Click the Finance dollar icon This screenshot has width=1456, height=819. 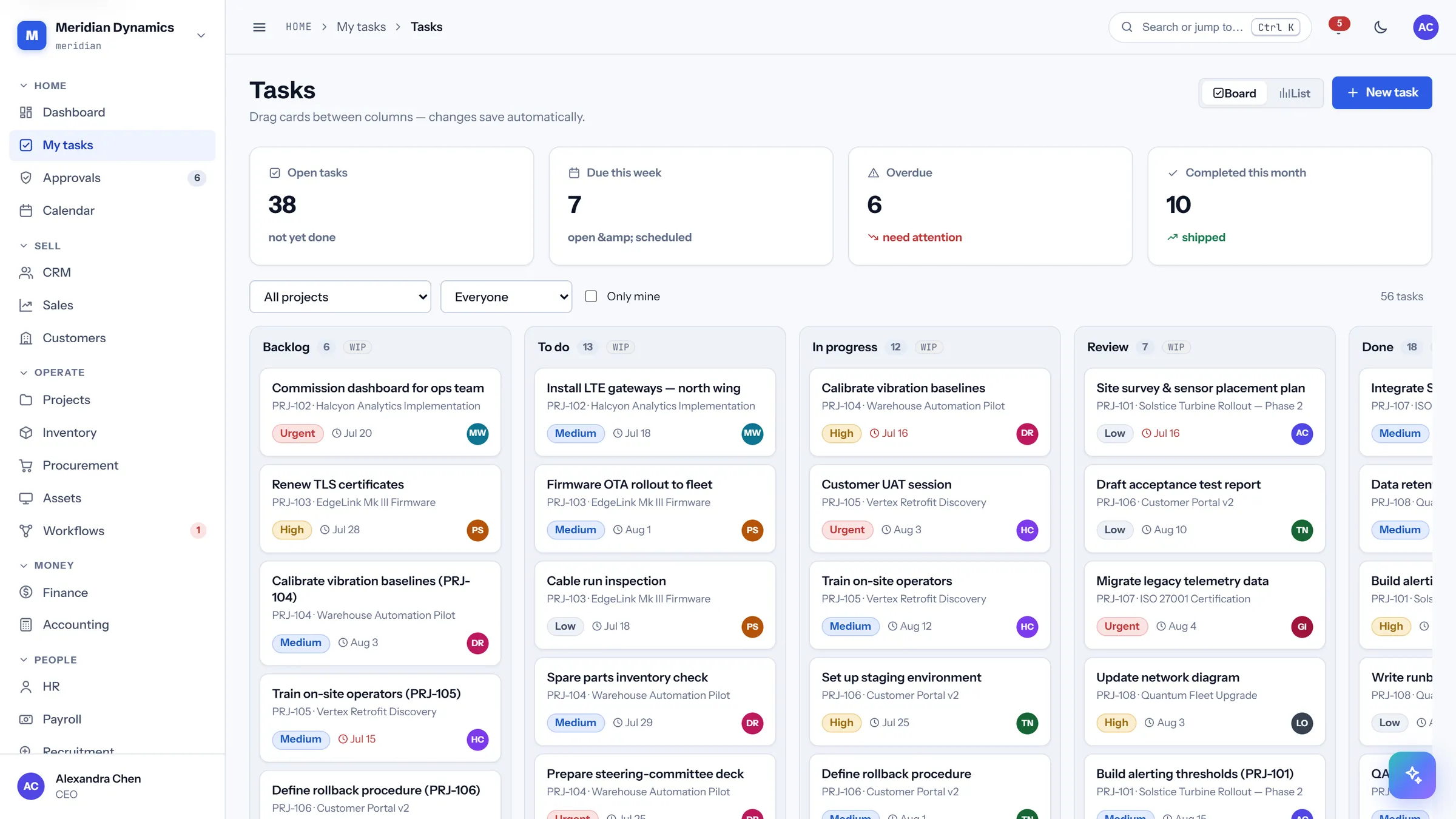point(25,593)
